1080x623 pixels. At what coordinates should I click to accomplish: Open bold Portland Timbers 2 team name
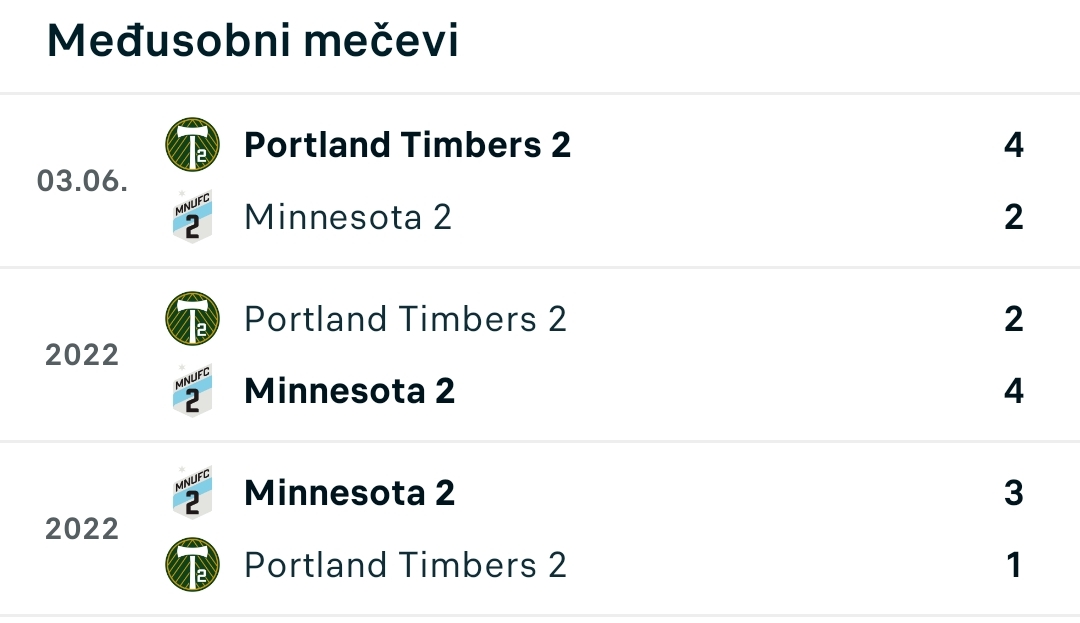(x=408, y=145)
